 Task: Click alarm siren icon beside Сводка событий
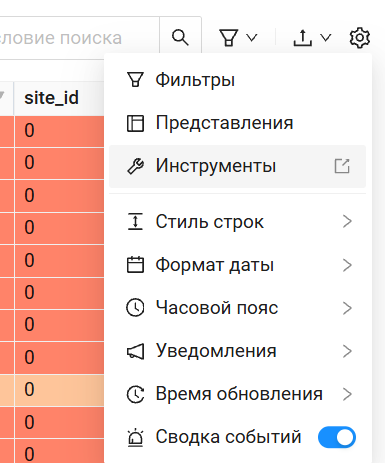(135, 438)
